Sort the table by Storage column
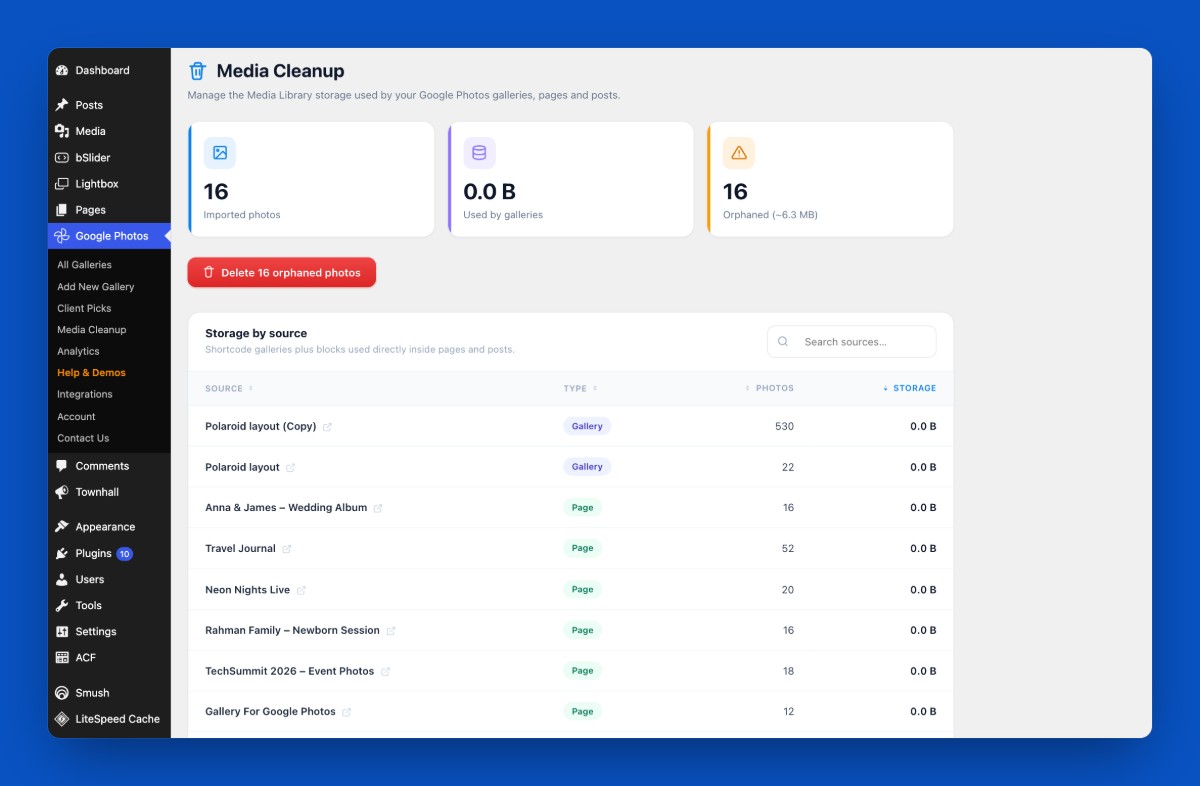Screen dimensions: 1200x786 click(910, 388)
